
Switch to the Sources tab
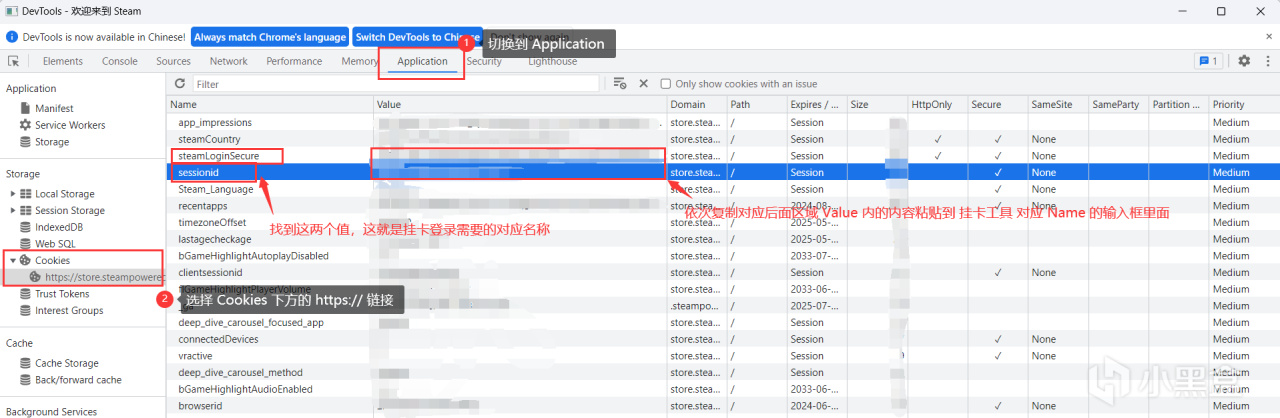click(x=174, y=61)
